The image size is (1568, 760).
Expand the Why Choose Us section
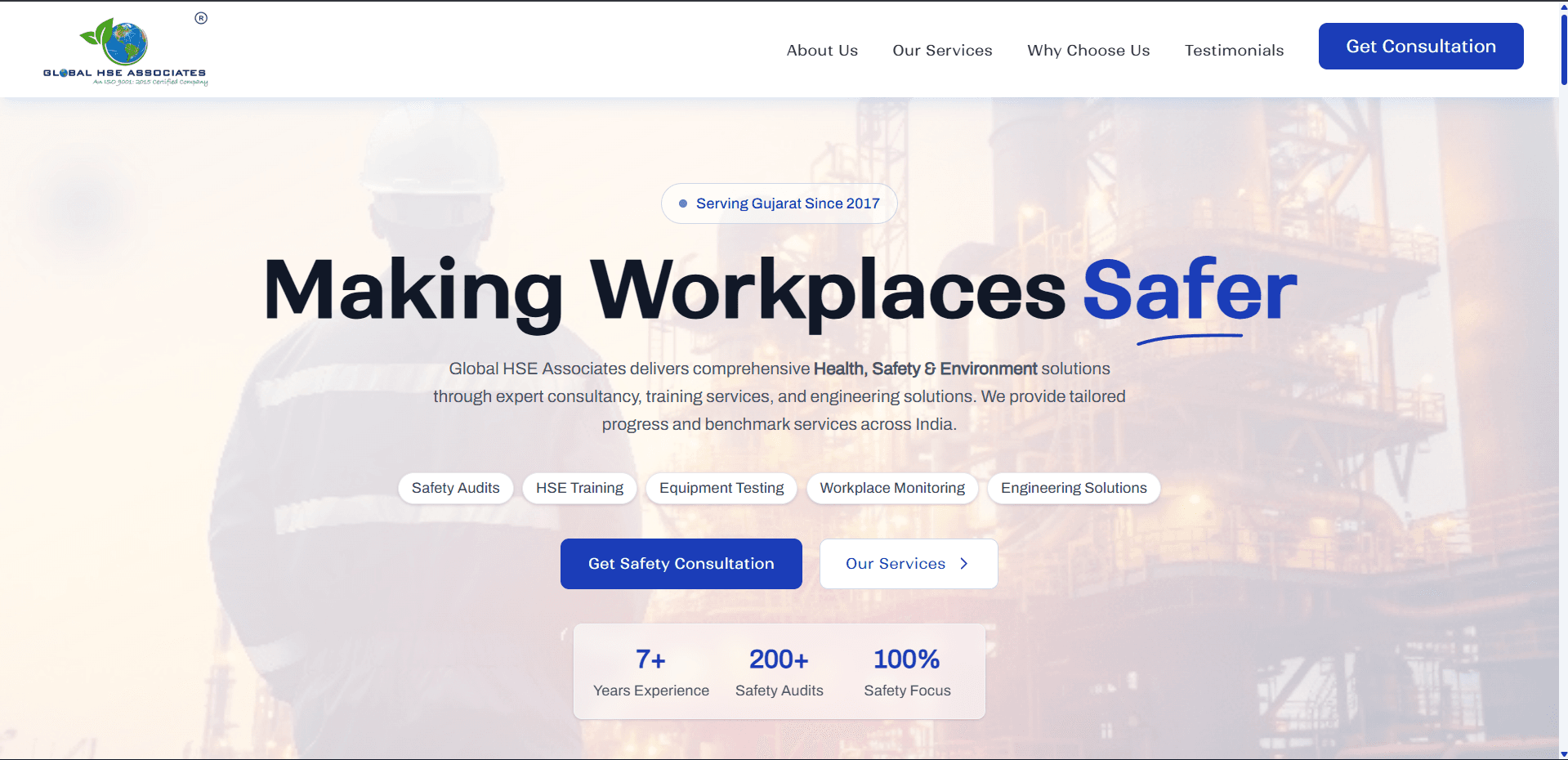point(1088,50)
